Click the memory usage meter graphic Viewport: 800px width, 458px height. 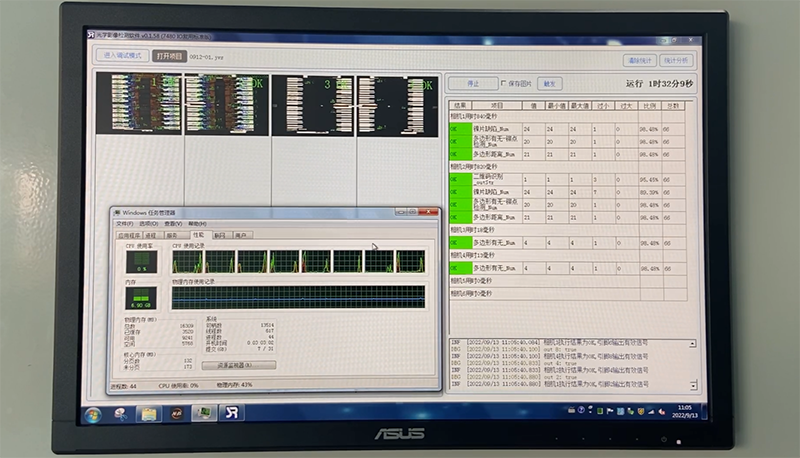(x=142, y=298)
